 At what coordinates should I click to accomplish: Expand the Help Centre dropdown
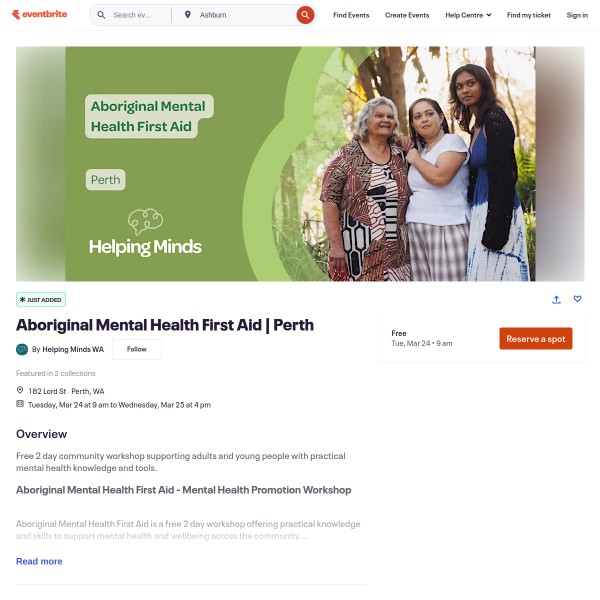point(468,15)
